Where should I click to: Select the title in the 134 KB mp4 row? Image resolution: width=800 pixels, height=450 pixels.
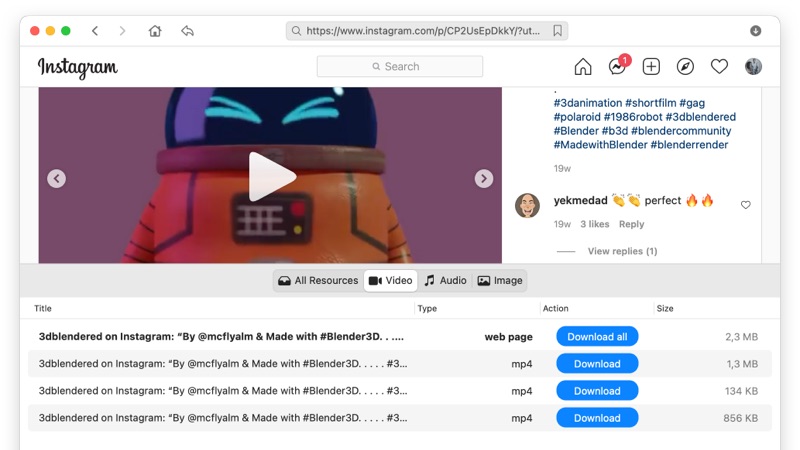(x=223, y=391)
